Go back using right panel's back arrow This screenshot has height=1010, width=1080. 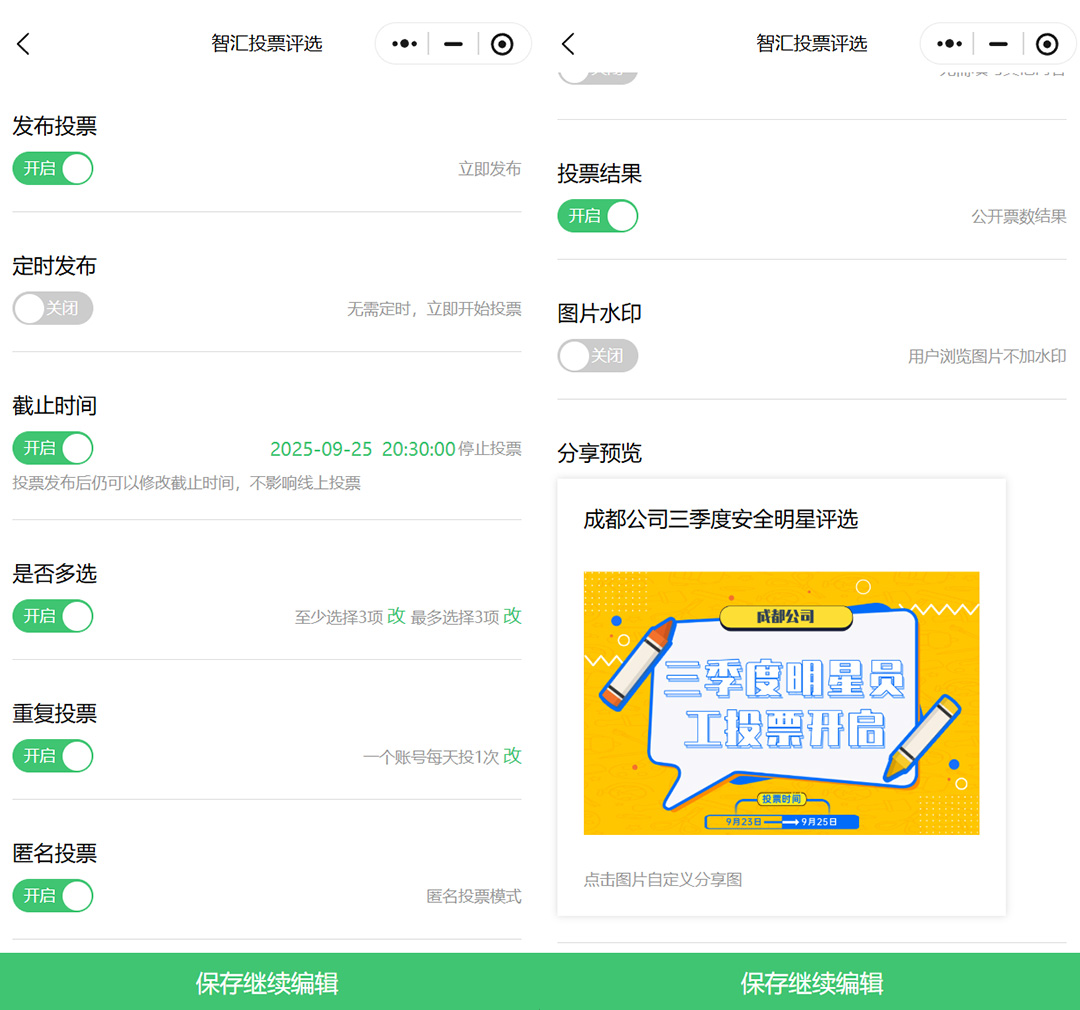click(x=568, y=44)
